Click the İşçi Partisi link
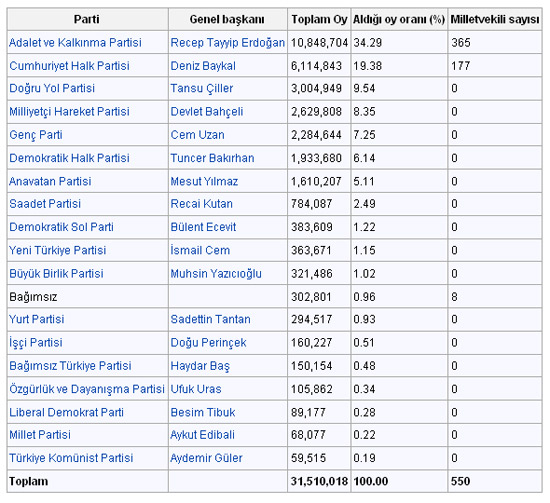Viewport: 550px width, 503px height. click(36, 342)
